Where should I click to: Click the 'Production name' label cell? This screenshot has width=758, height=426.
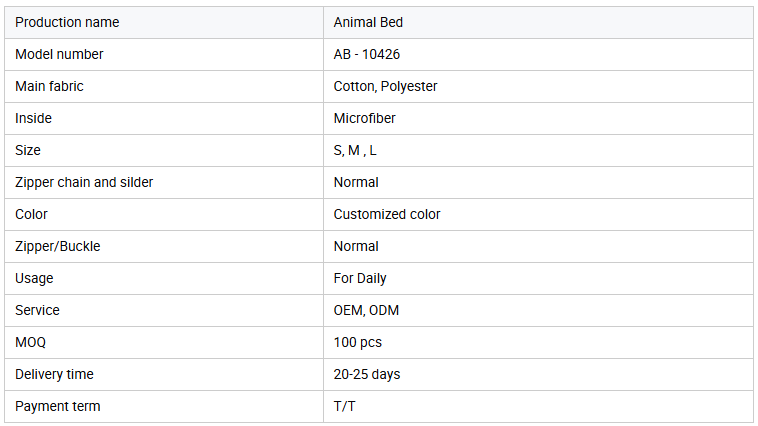point(164,23)
